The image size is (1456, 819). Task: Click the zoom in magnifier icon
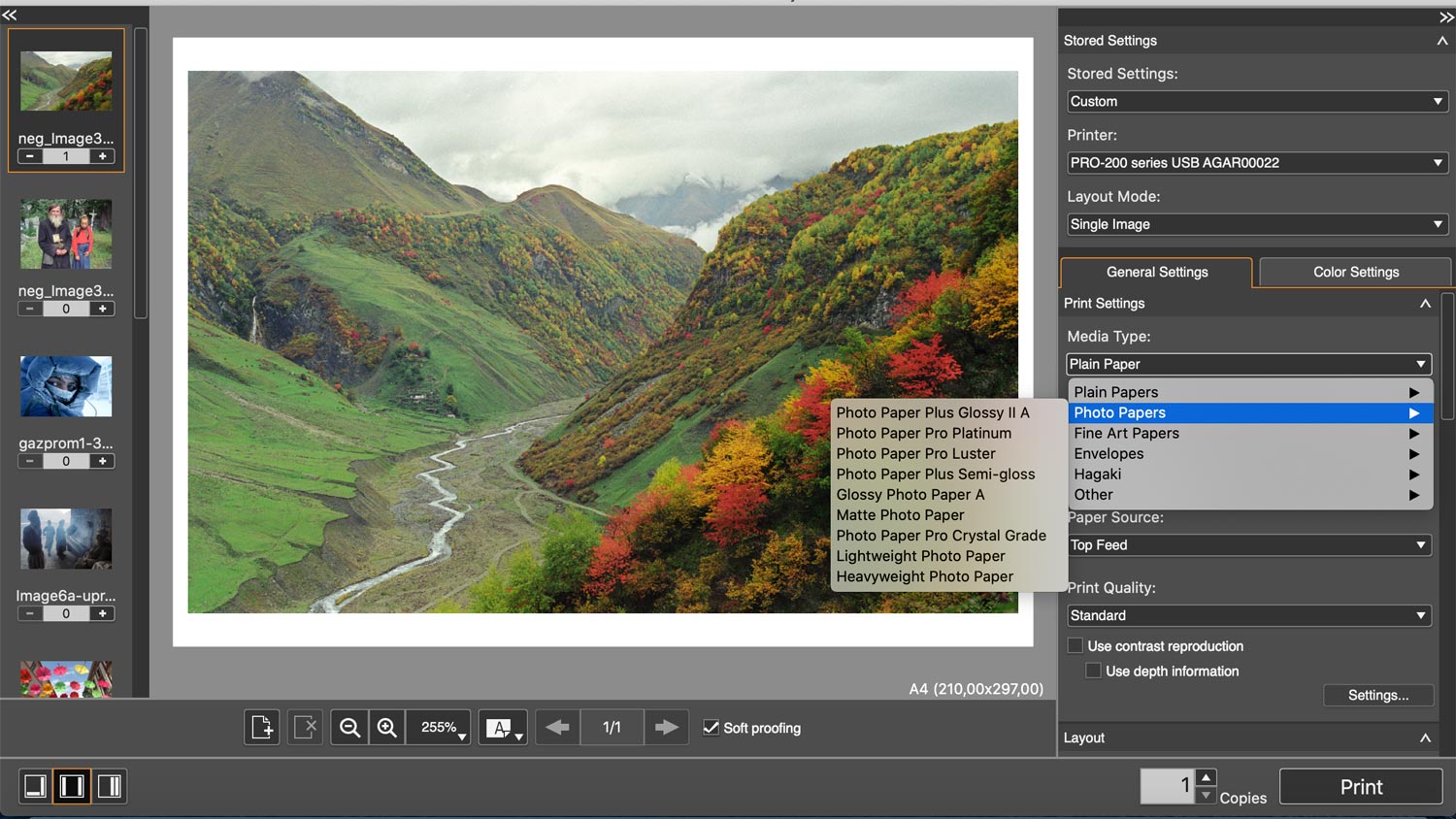(386, 727)
